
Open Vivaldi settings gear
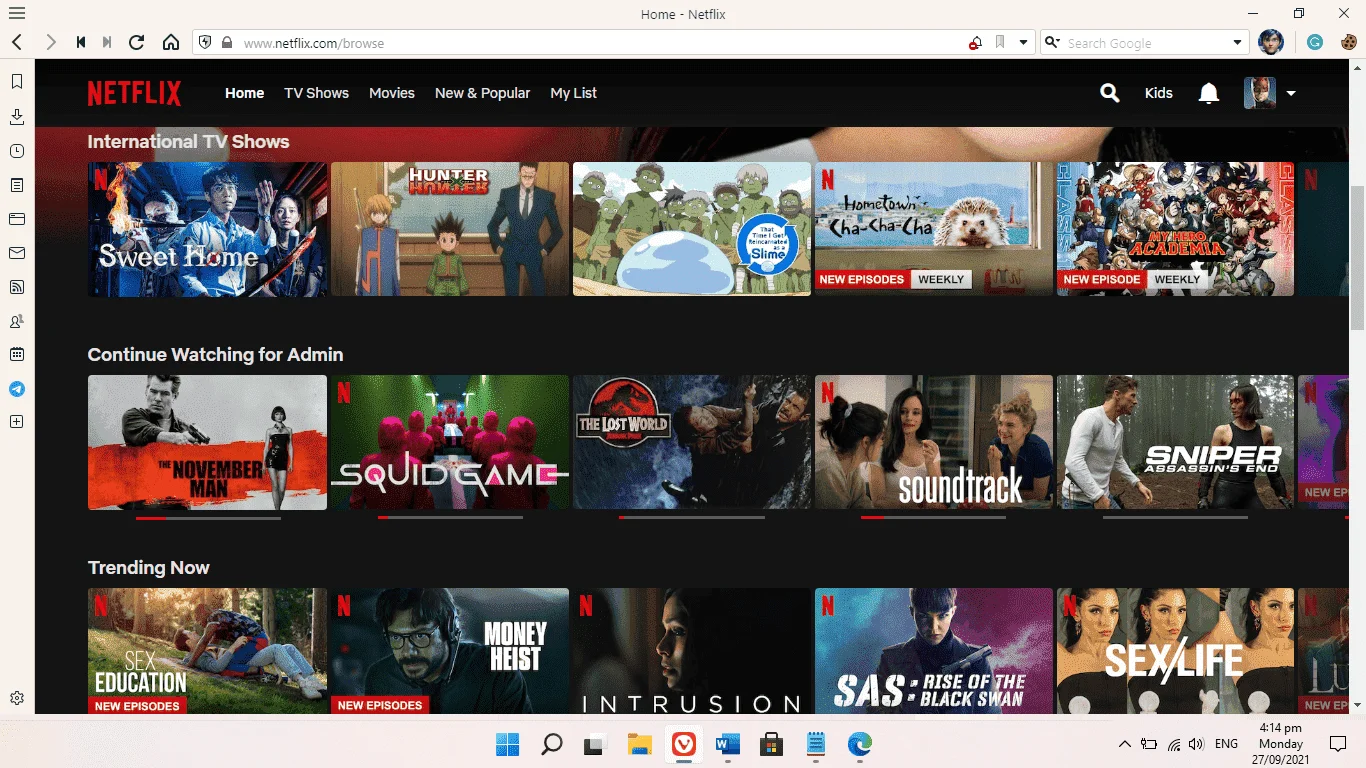tap(17, 698)
